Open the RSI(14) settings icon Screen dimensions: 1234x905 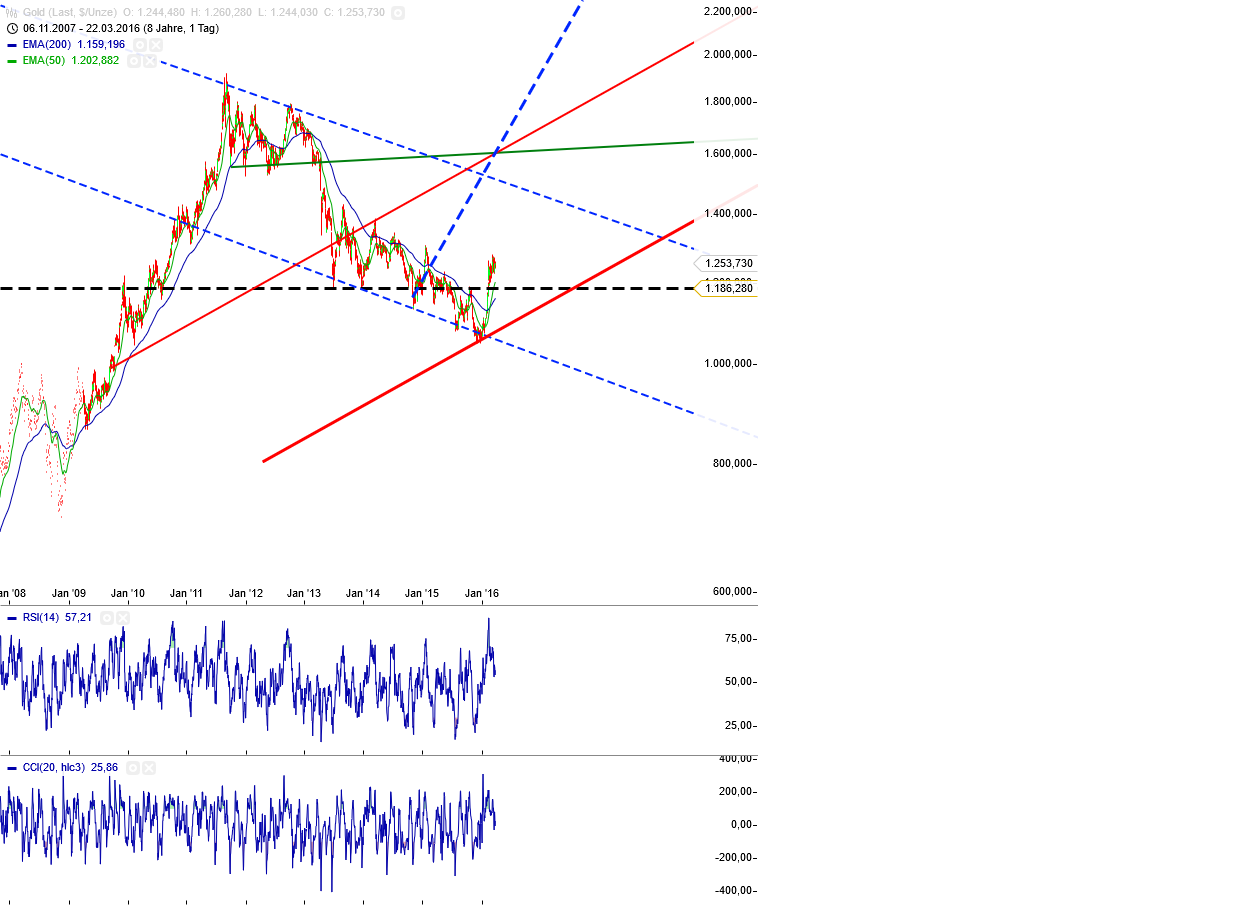tap(107, 617)
